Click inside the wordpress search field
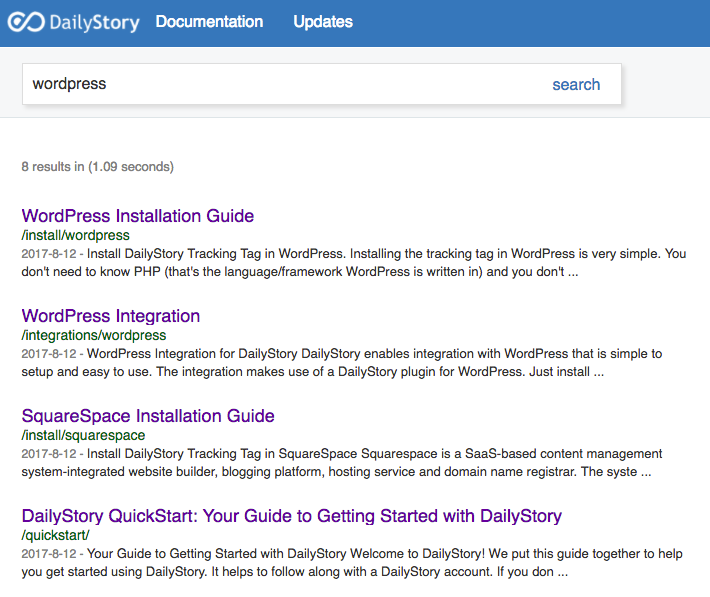 click(281, 84)
